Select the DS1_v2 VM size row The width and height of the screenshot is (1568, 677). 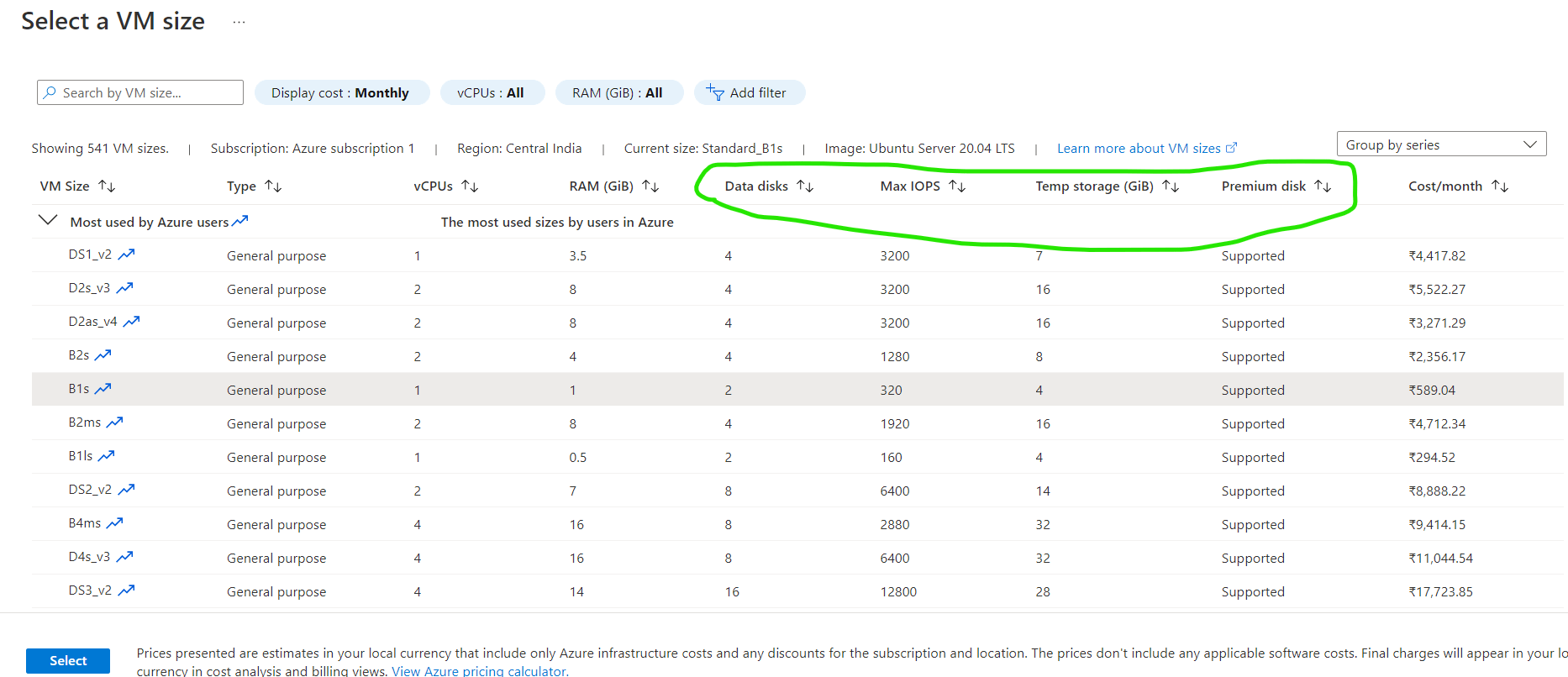[x=797, y=255]
